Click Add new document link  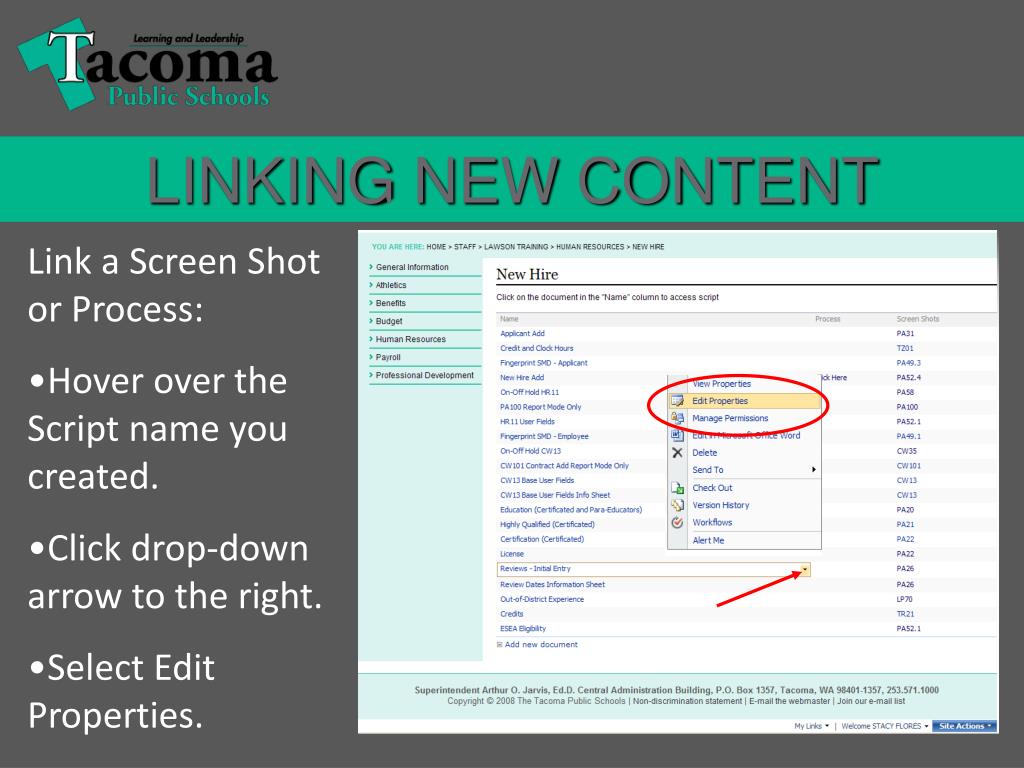[541, 645]
